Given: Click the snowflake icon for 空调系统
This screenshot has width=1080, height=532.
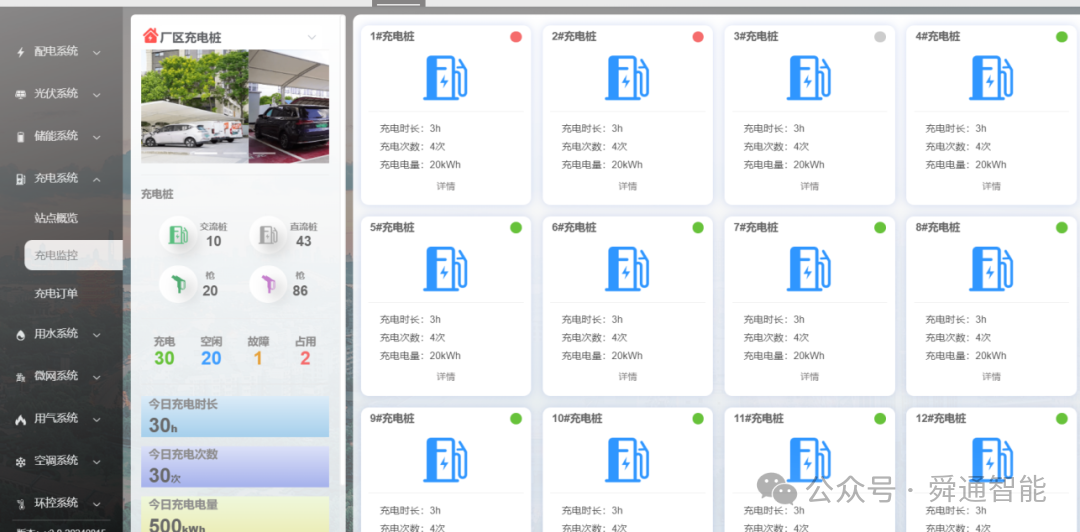Looking at the screenshot, I should (x=21, y=462).
